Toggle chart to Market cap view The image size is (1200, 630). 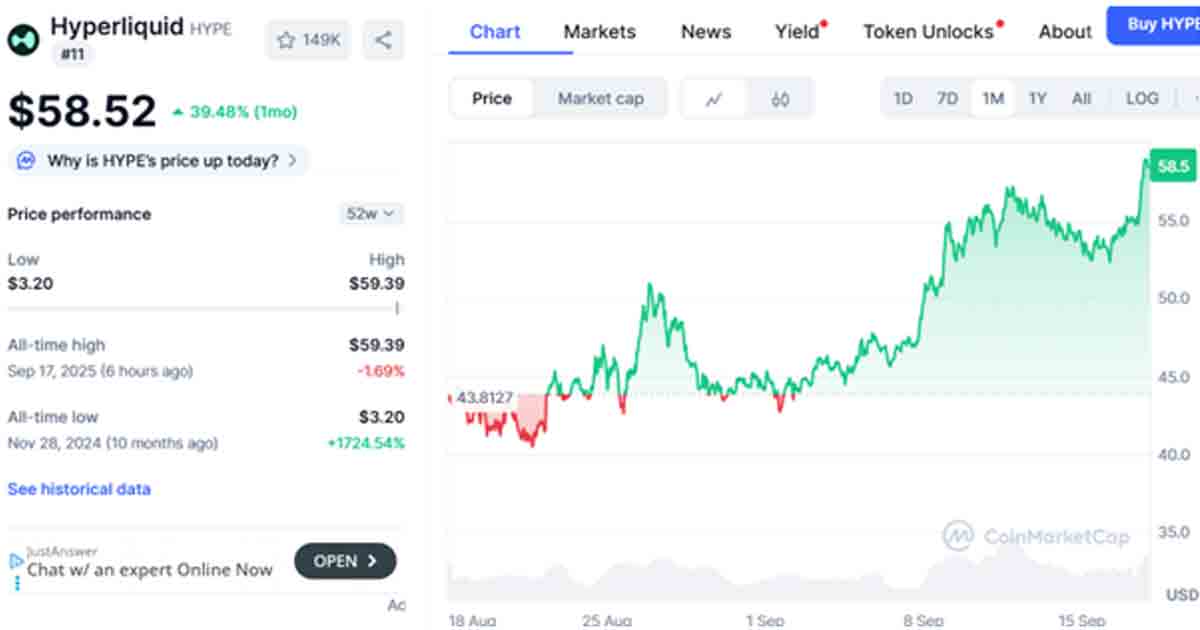pyautogui.click(x=600, y=99)
